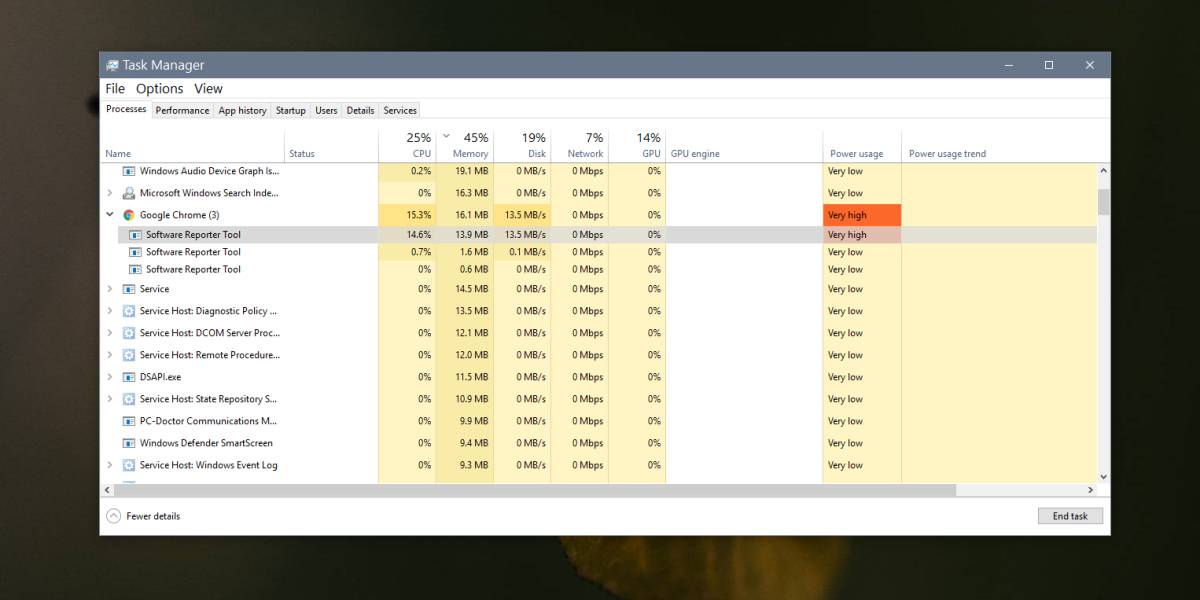This screenshot has height=600, width=1200.
Task: Sort by the Status column header
Action: click(x=331, y=145)
